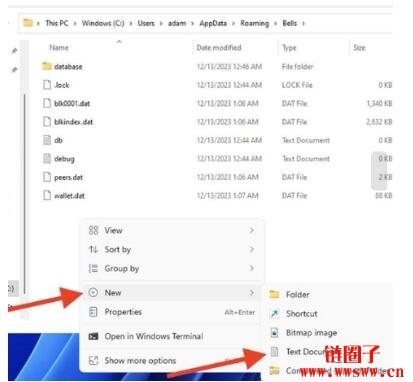Choose the Folder icon in New submenu
The width and height of the screenshot is (413, 382).
[274, 294]
